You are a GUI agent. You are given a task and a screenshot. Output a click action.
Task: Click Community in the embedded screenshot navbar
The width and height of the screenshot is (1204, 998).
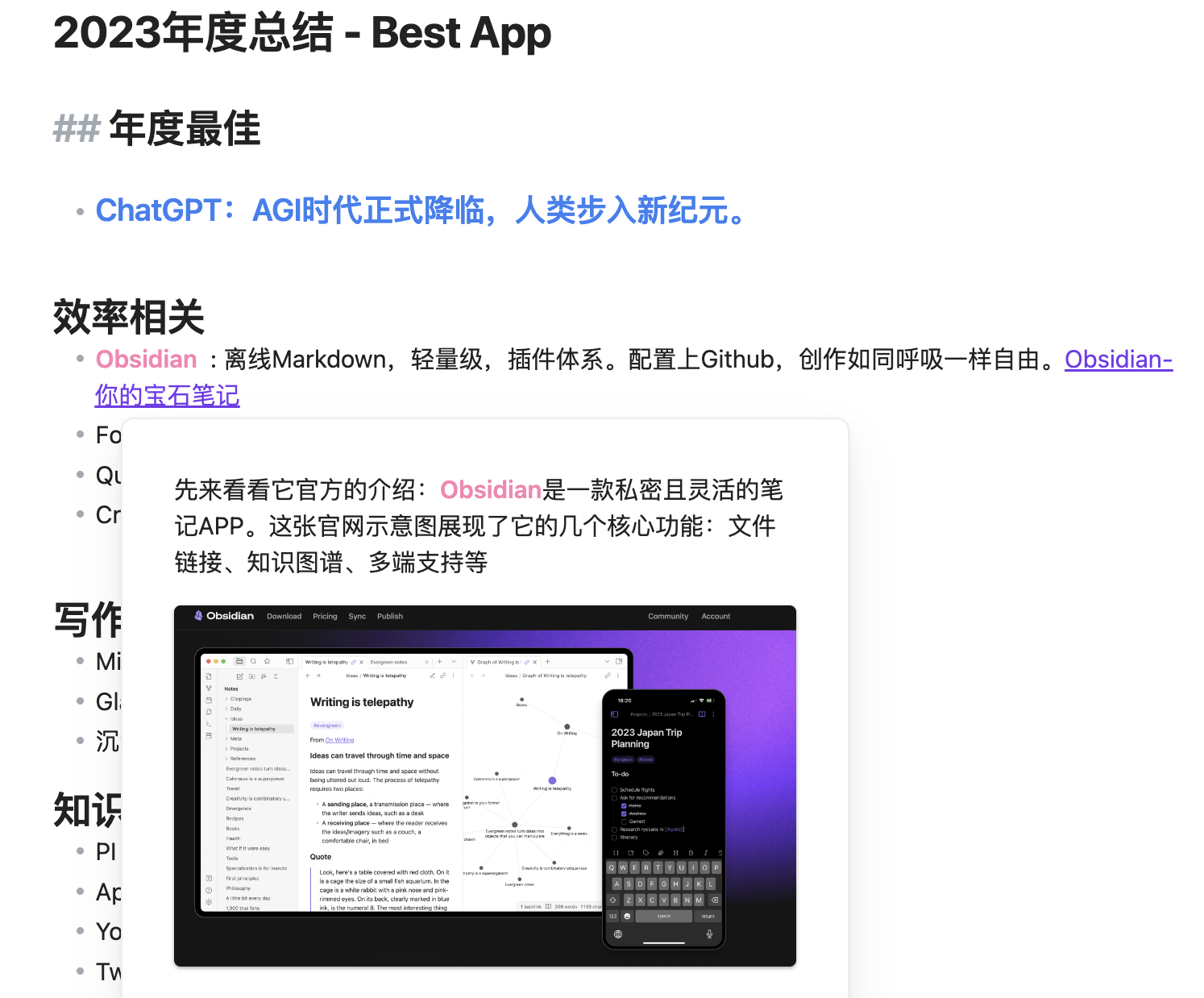coord(668,617)
